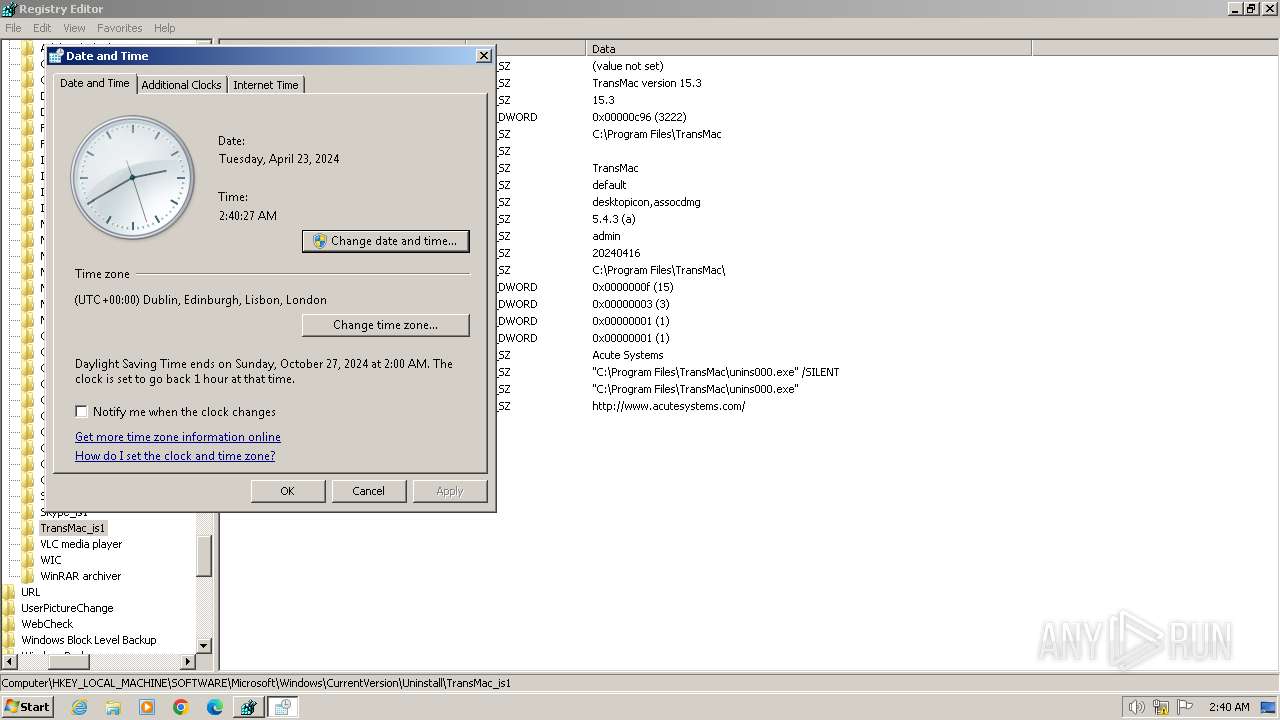The width and height of the screenshot is (1280, 720).
Task: Open Action Center flag tray icon
Action: (1185, 707)
